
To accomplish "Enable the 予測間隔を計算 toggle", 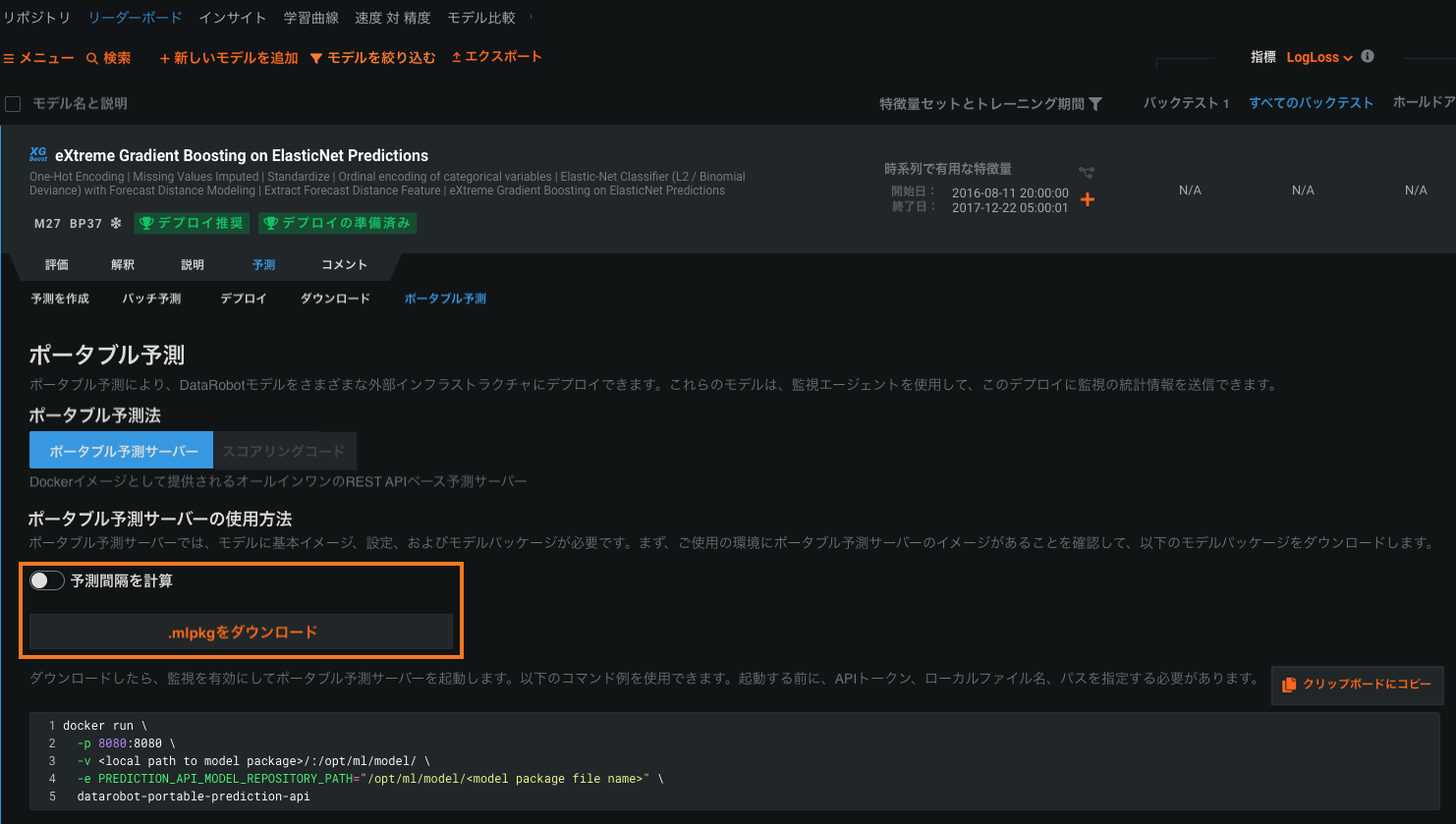I will pos(46,580).
